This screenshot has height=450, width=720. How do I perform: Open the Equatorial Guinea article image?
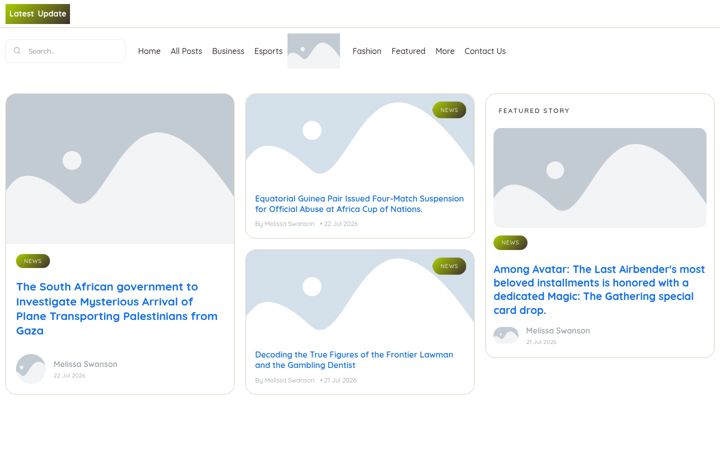pos(360,140)
